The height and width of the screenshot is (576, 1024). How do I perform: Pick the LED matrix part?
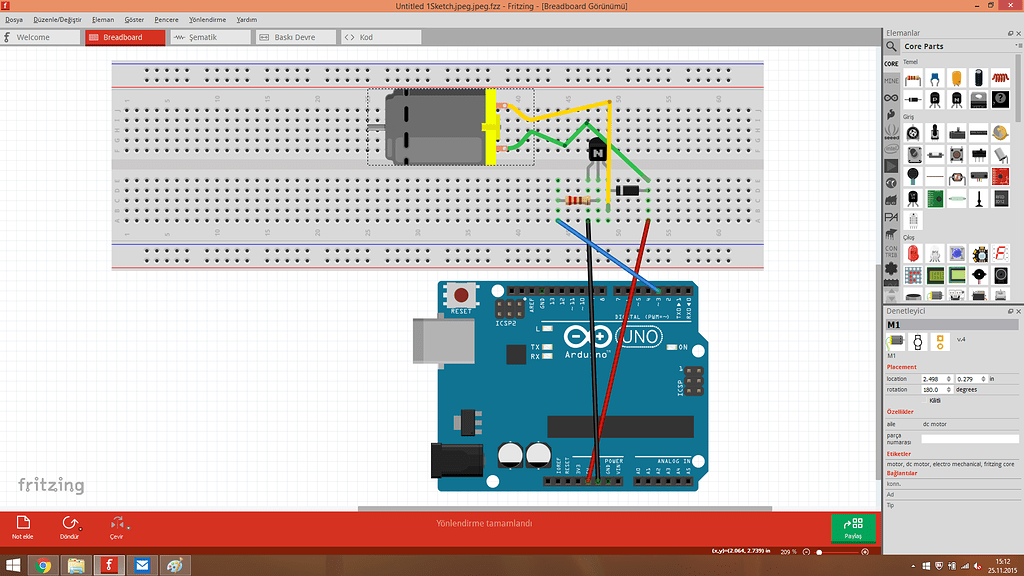pyautogui.click(x=913, y=276)
